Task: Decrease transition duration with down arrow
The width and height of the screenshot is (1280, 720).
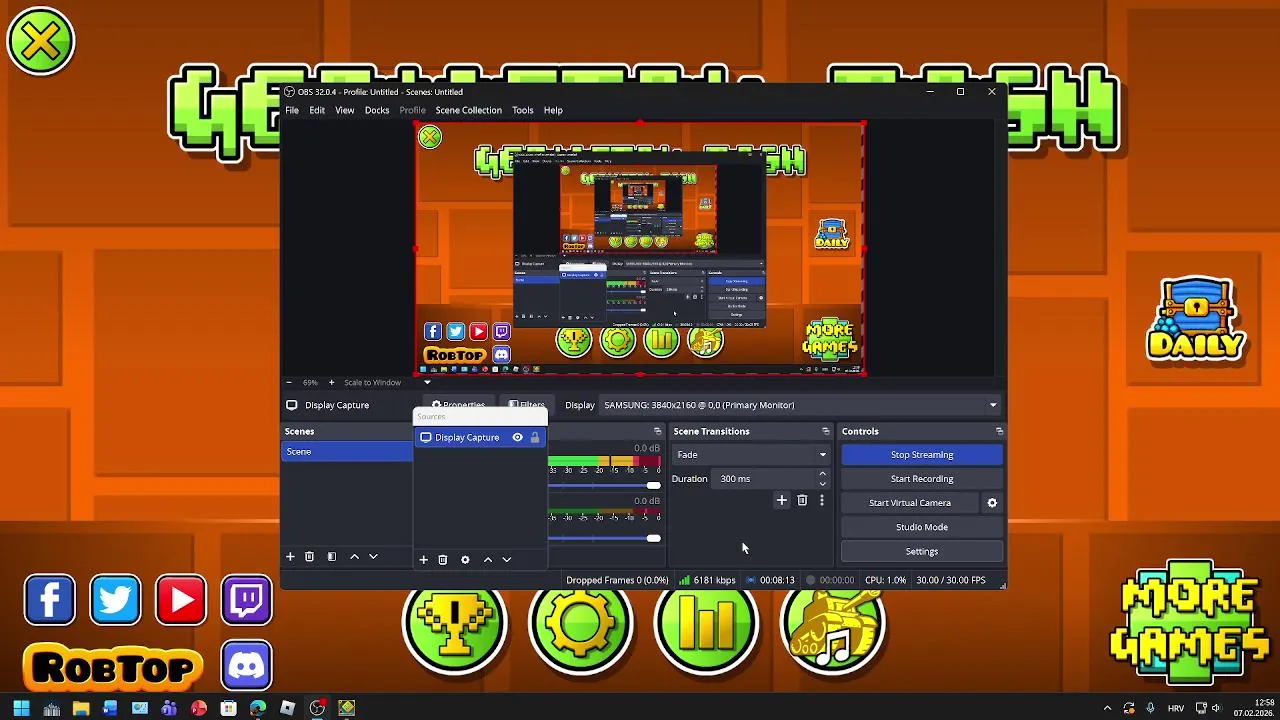Action: pos(822,484)
